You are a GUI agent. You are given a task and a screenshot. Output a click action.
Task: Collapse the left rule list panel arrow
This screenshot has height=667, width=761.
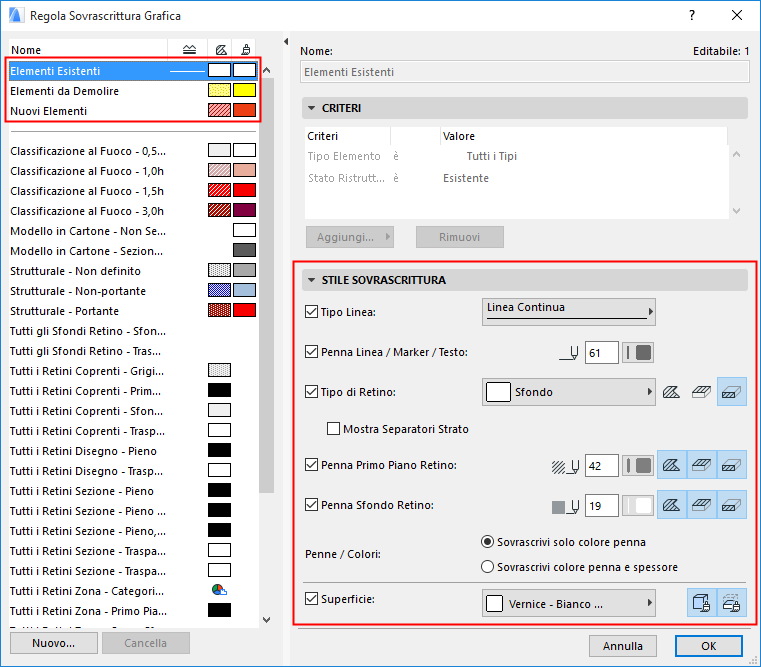[x=286, y=42]
